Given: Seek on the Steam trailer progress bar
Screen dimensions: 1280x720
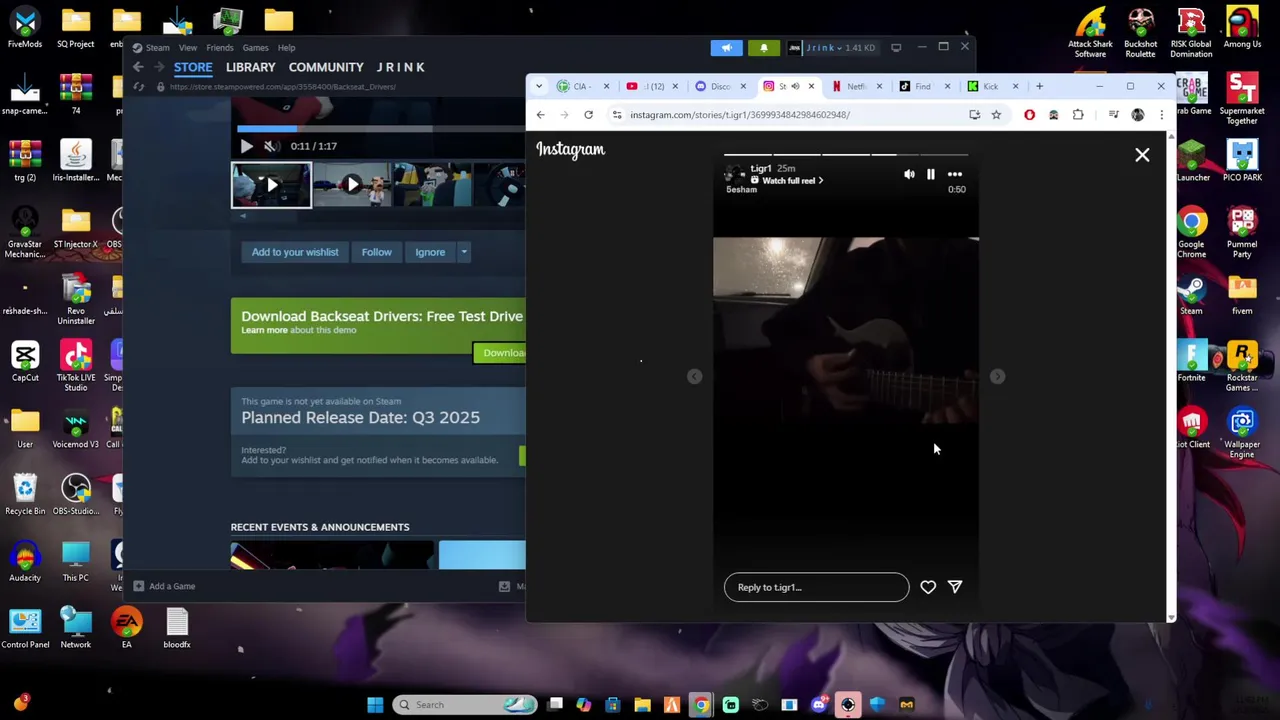Looking at the screenshot, I should click(380, 128).
